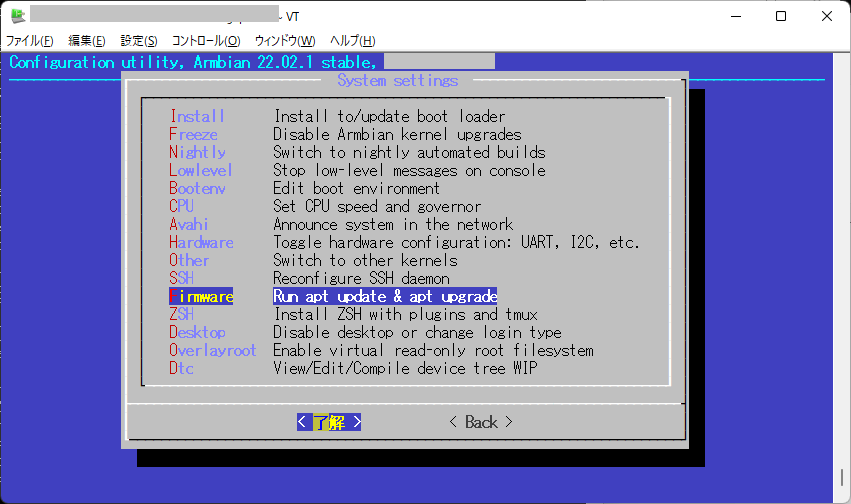The width and height of the screenshot is (851, 504).
Task: Click the Tera Term app icon in title bar
Action: click(x=18, y=16)
